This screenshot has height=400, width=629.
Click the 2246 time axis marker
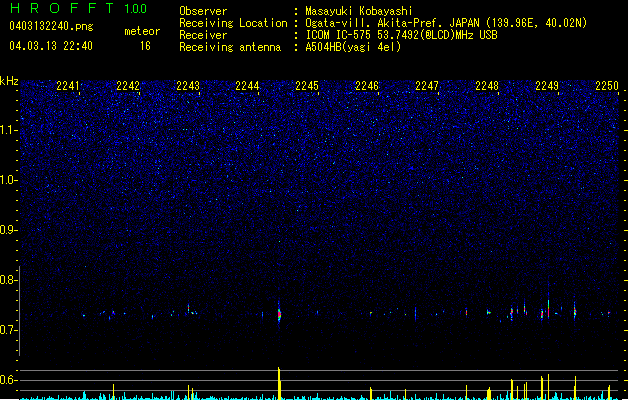coord(367,86)
